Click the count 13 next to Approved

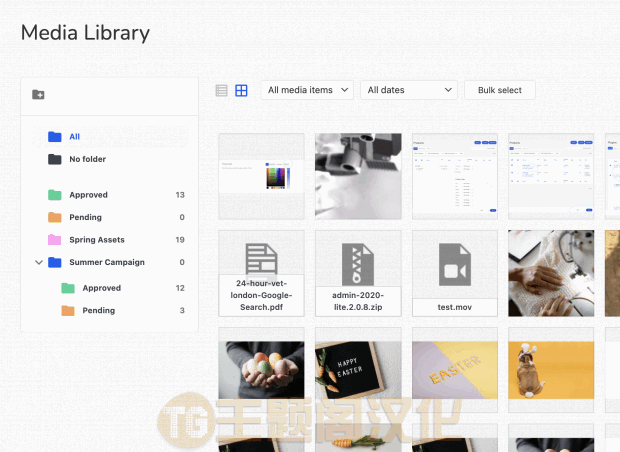(180, 195)
